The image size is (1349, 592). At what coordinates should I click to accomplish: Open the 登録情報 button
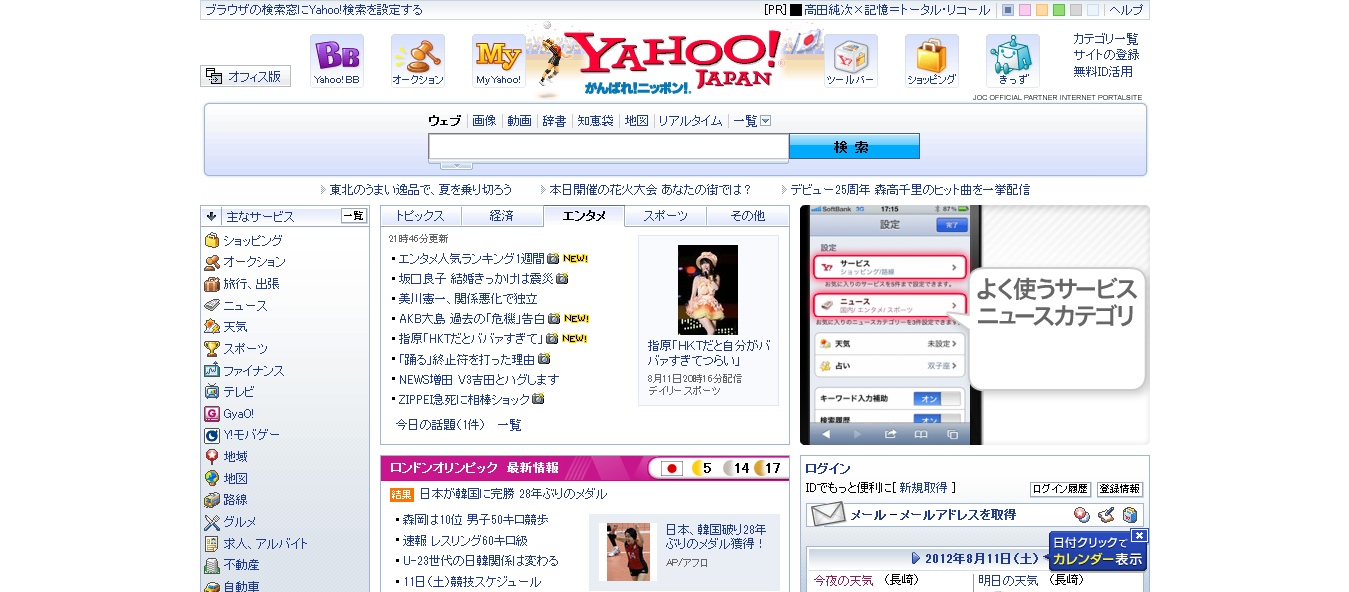(x=1120, y=489)
